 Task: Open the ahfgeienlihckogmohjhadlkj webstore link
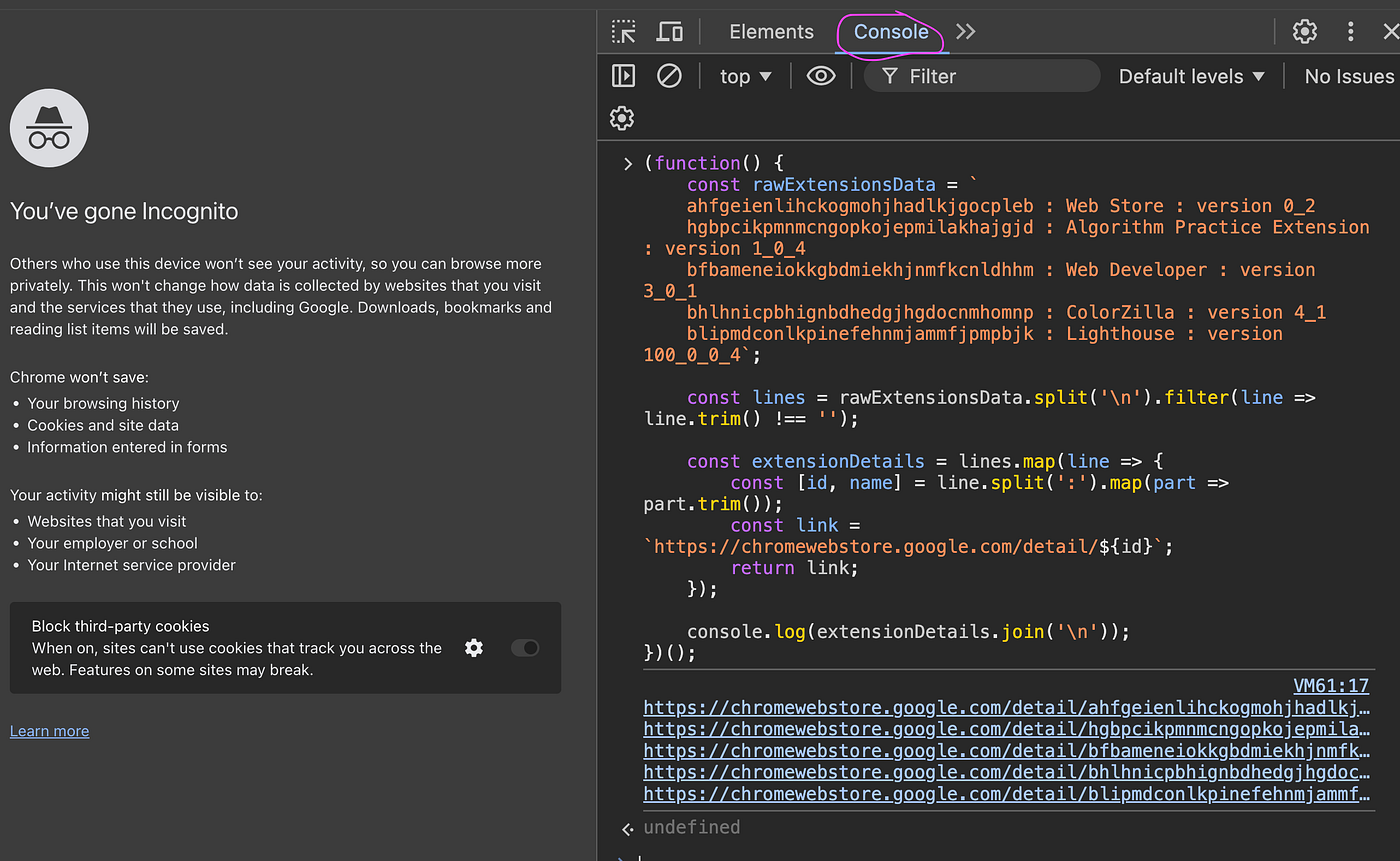(1007, 708)
